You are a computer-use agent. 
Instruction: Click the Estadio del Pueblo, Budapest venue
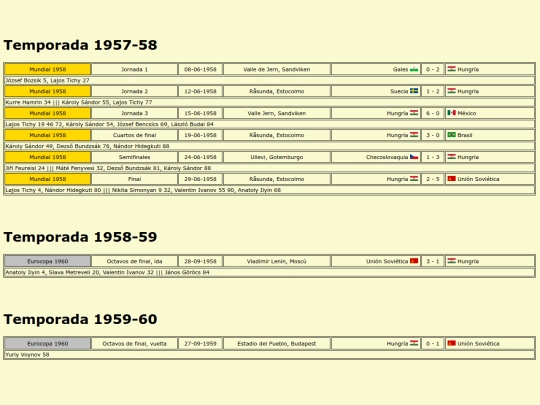pos(277,343)
